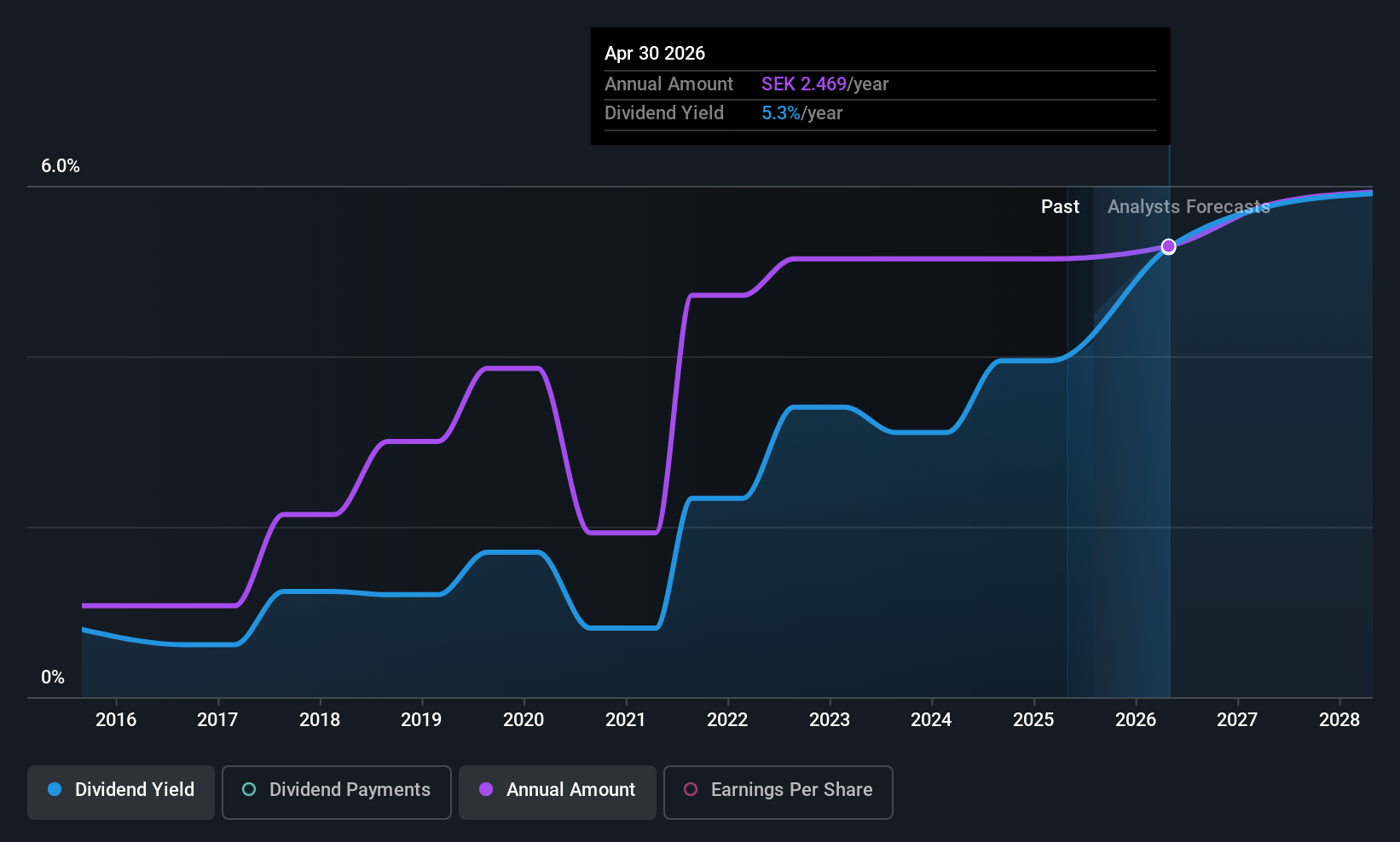Click the 2028 x-axis year label
The image size is (1400, 842).
(1339, 719)
